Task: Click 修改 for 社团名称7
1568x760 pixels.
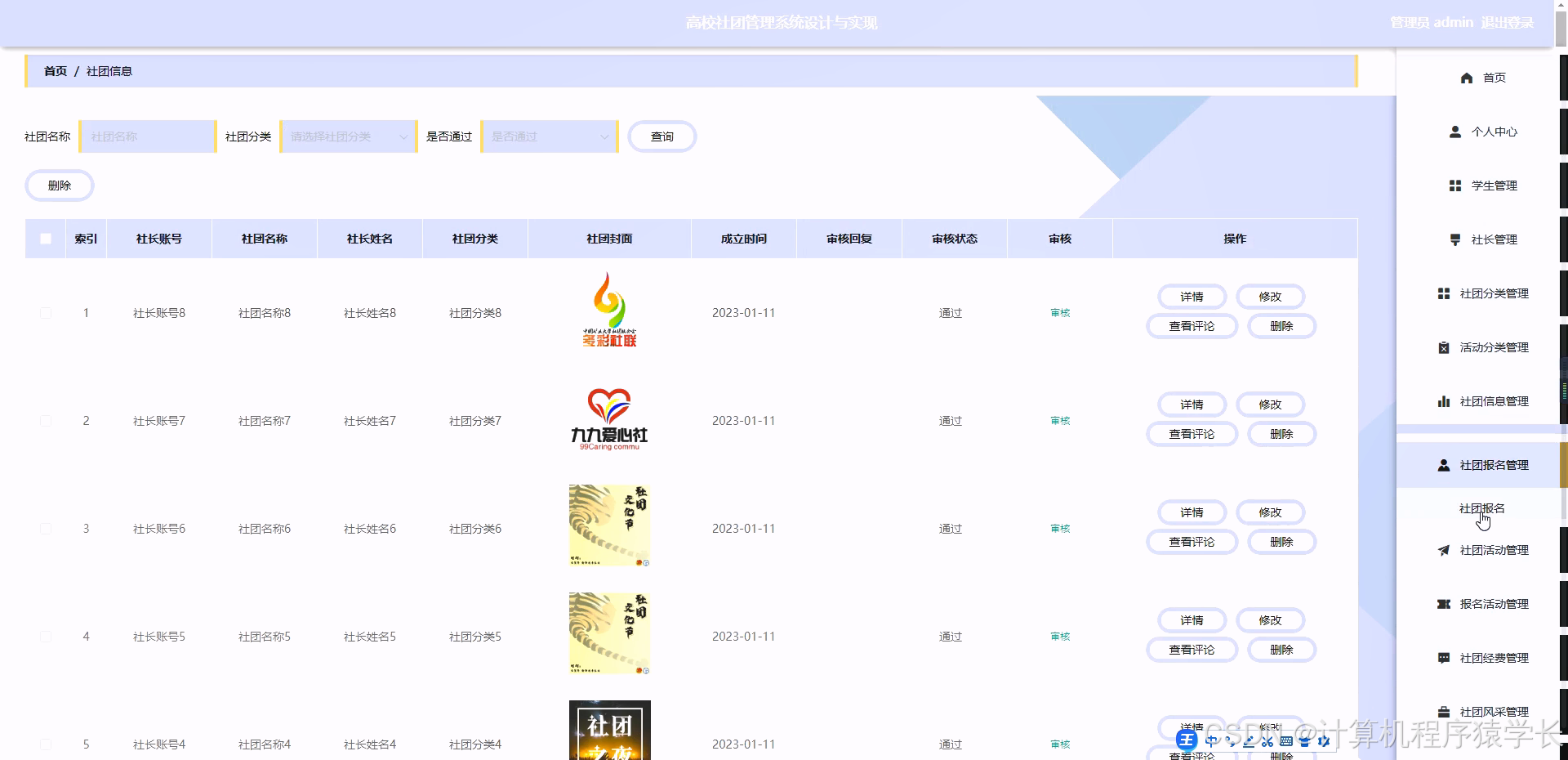Action: click(x=1270, y=405)
